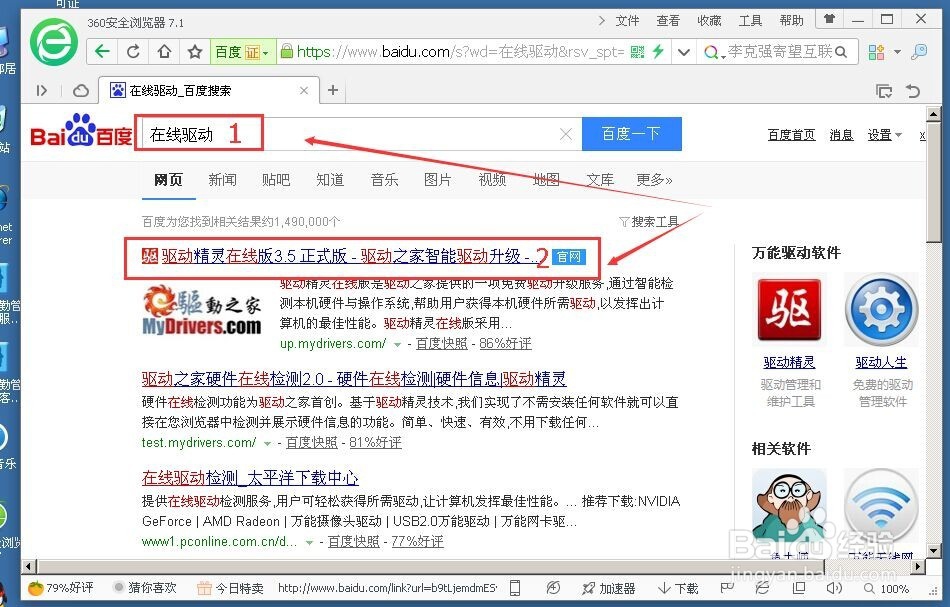950x607 pixels.
Task: Open the 77%好评 link
Action: click(417, 542)
